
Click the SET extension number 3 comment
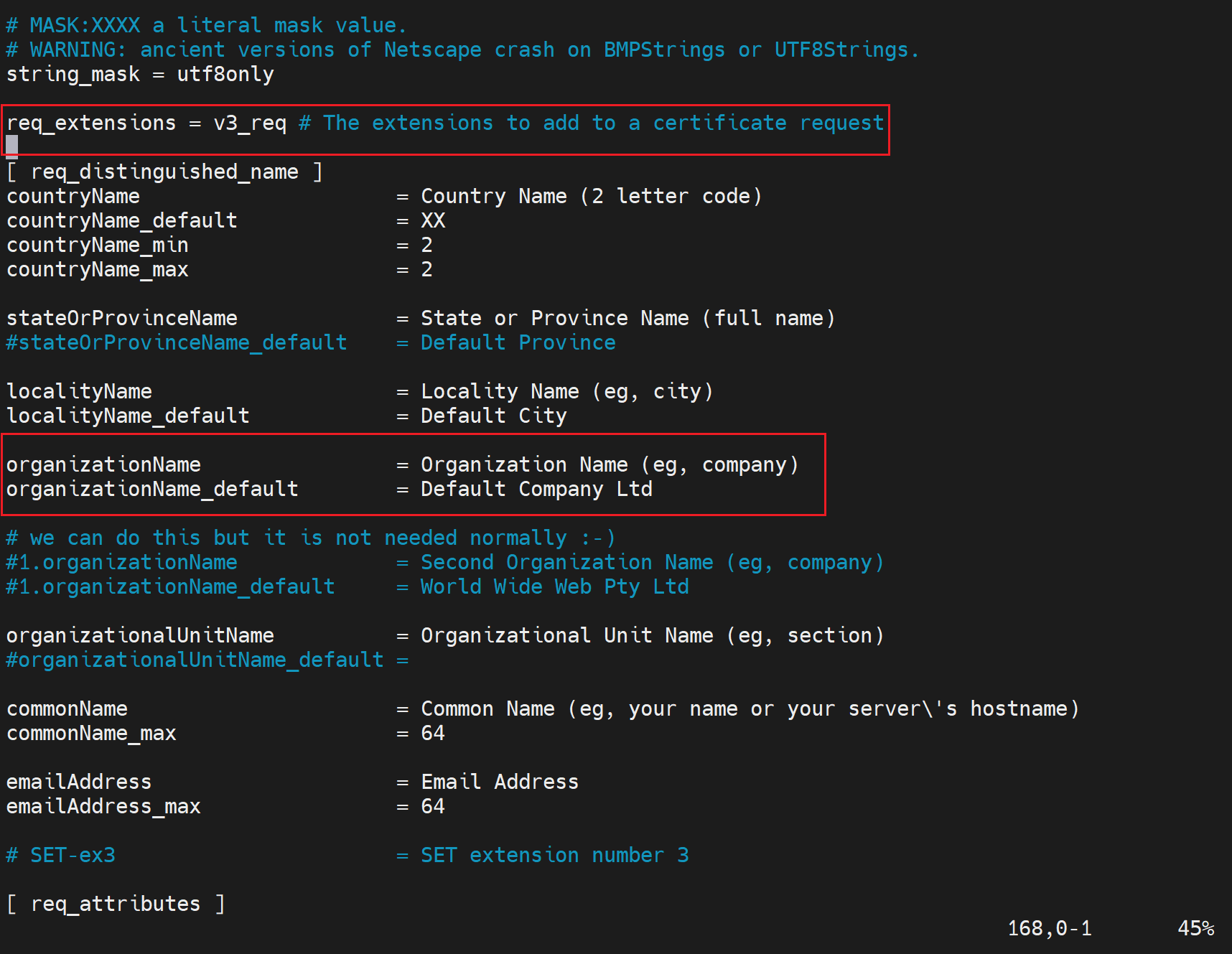[x=554, y=856]
